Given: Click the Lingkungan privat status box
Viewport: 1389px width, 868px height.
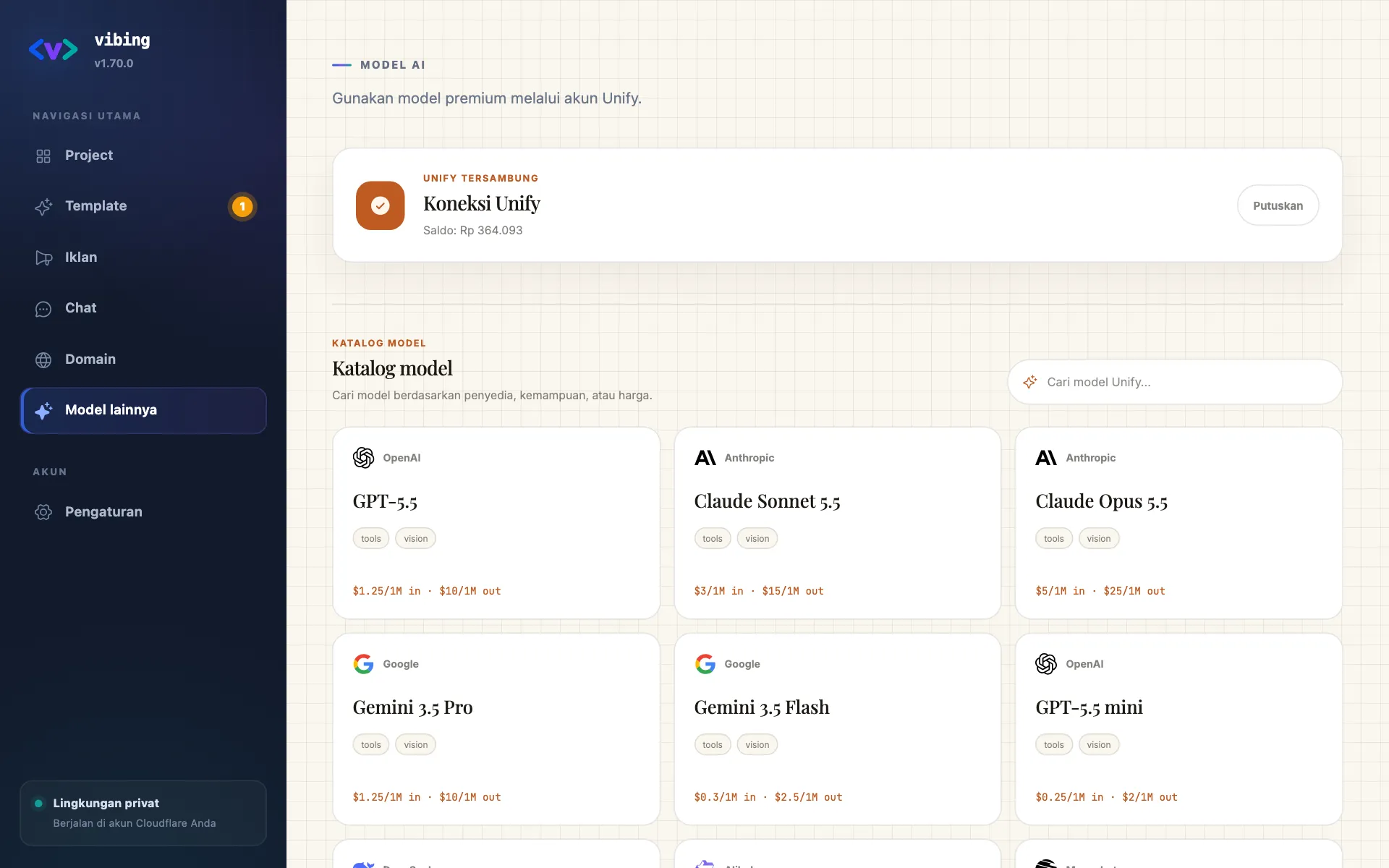Looking at the screenshot, I should (143, 813).
